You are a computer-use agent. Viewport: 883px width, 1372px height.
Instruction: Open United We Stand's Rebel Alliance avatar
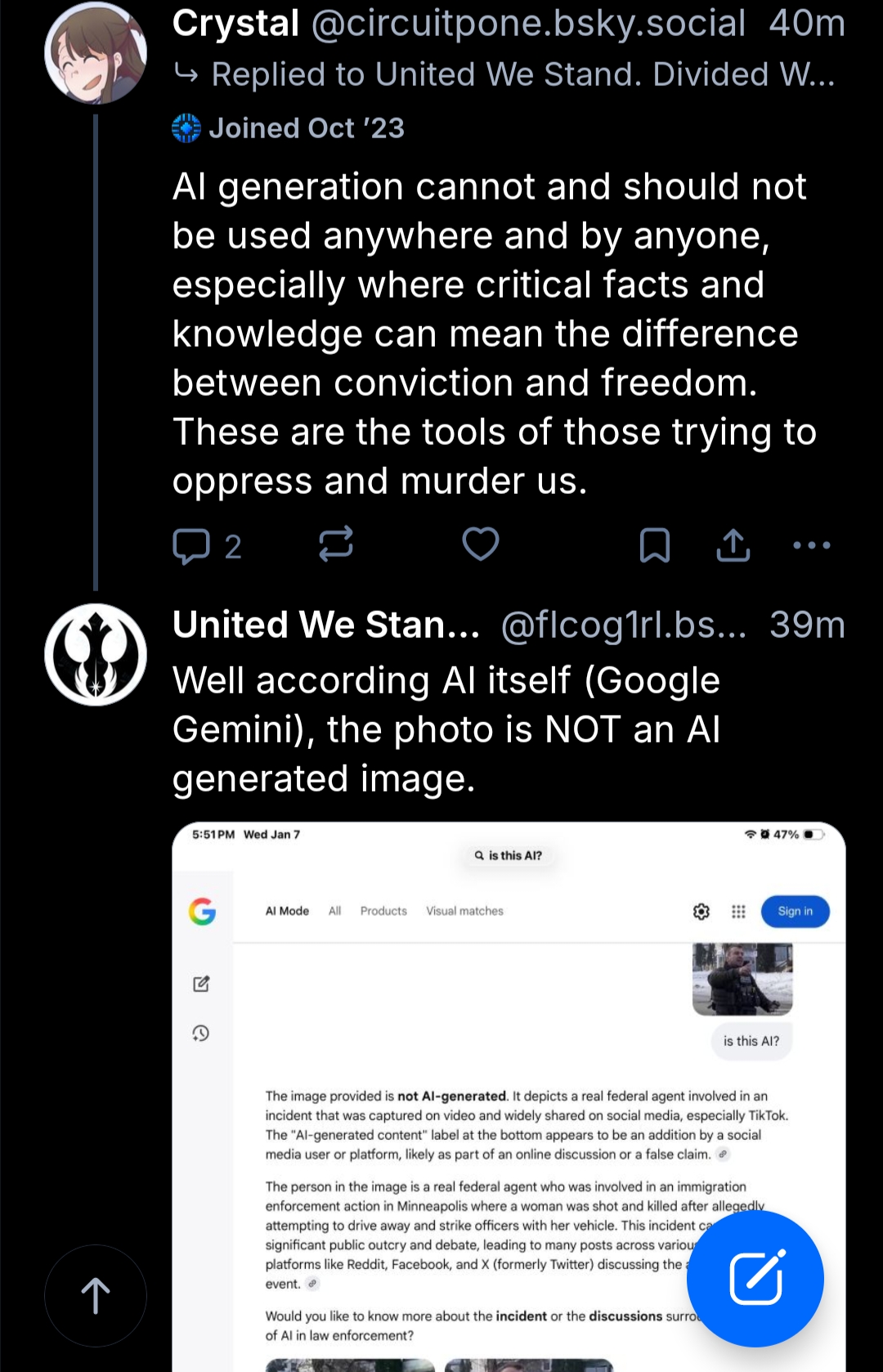96,655
